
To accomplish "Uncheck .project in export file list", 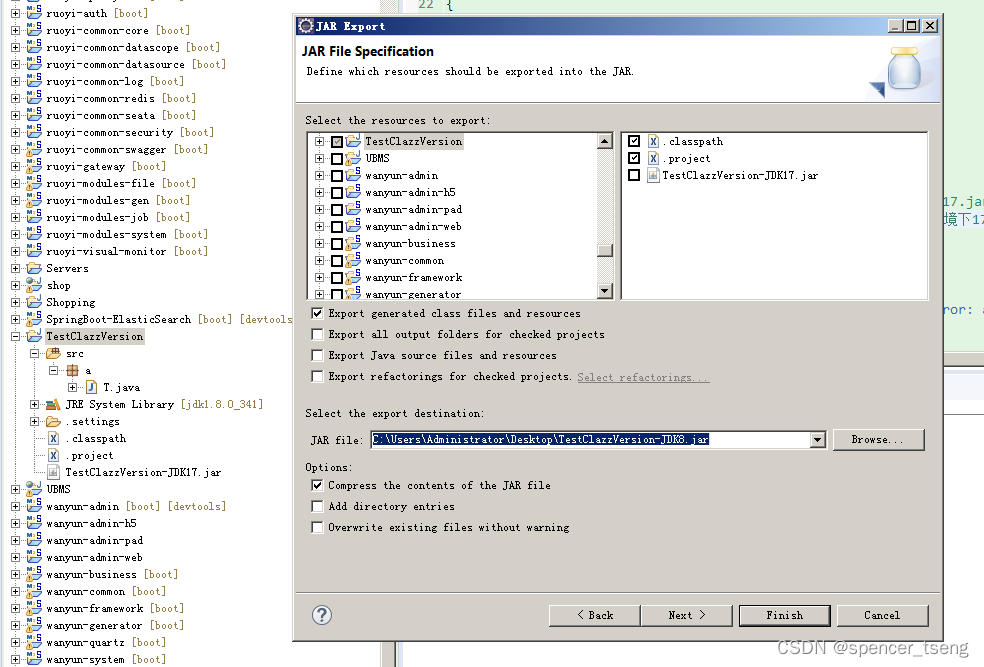I will tap(634, 158).
